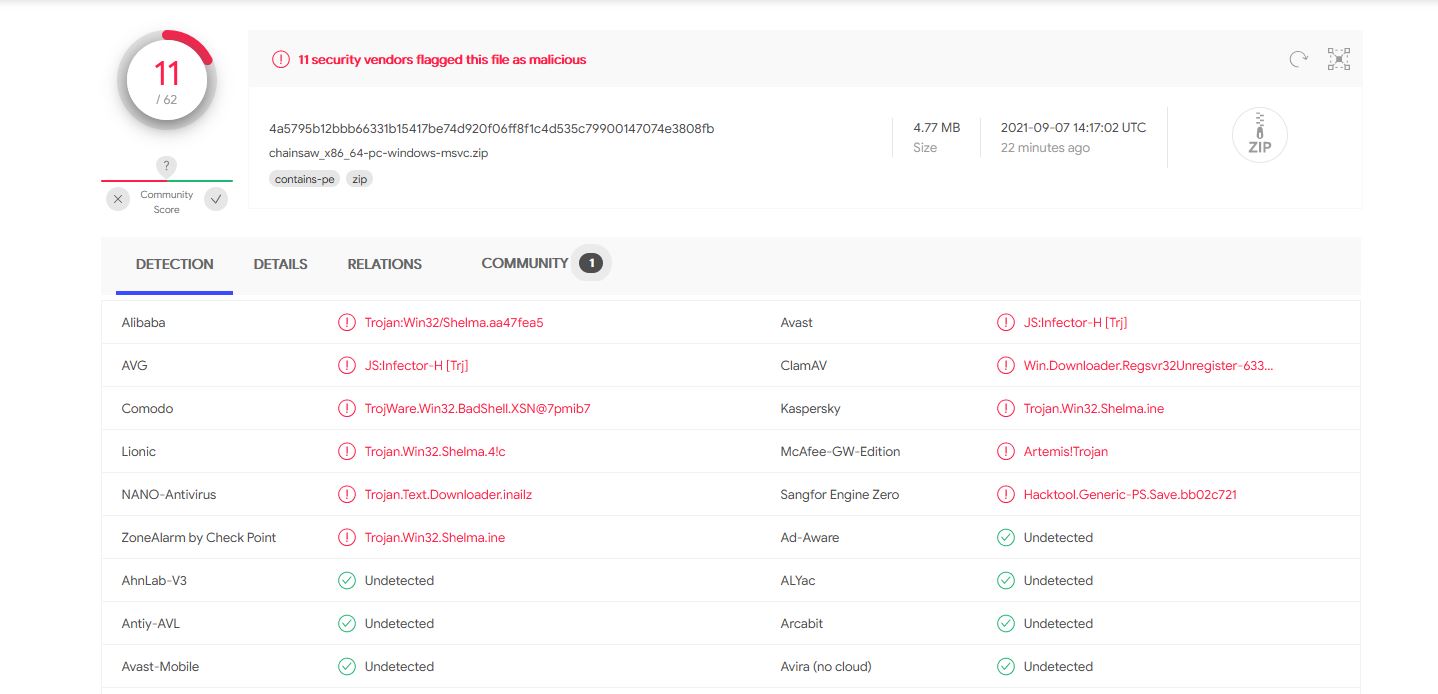Click the alert icon beside malicious warning
This screenshot has width=1438, height=694.
(281, 60)
